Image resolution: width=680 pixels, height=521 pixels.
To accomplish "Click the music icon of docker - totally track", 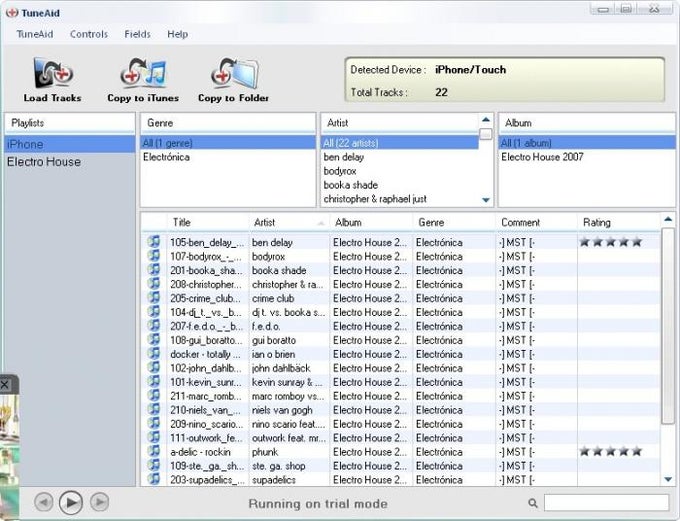I will tap(154, 354).
